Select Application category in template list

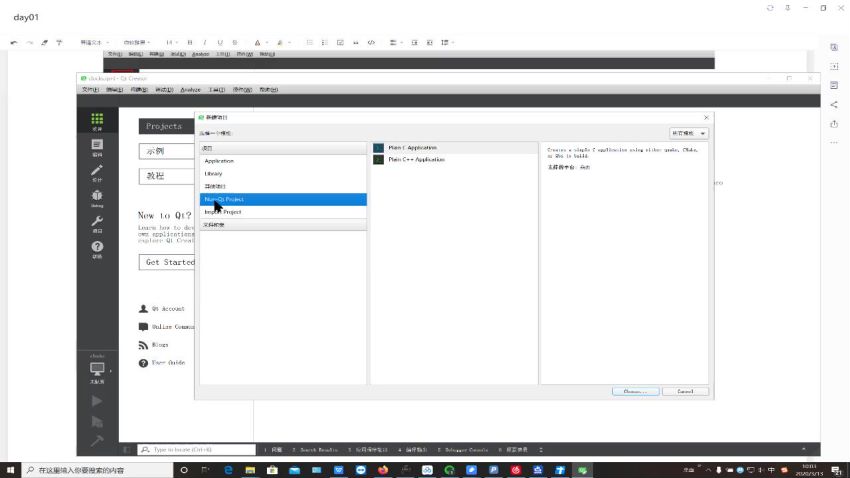[x=283, y=161]
